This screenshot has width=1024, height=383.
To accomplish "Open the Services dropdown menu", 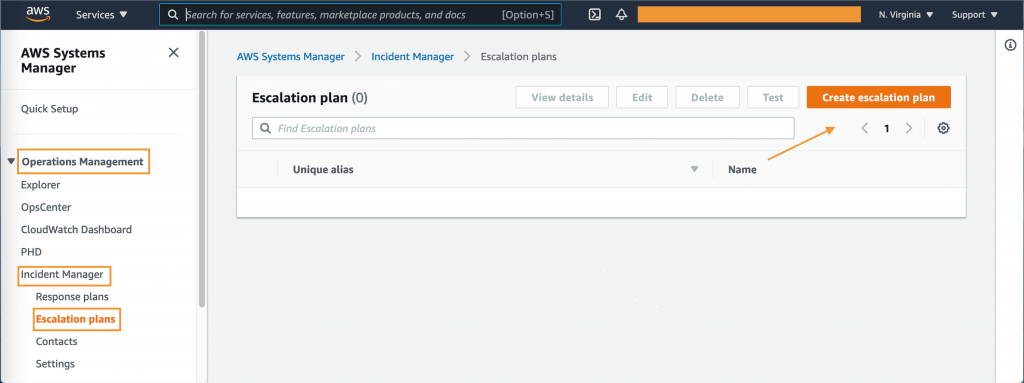I will [x=102, y=14].
